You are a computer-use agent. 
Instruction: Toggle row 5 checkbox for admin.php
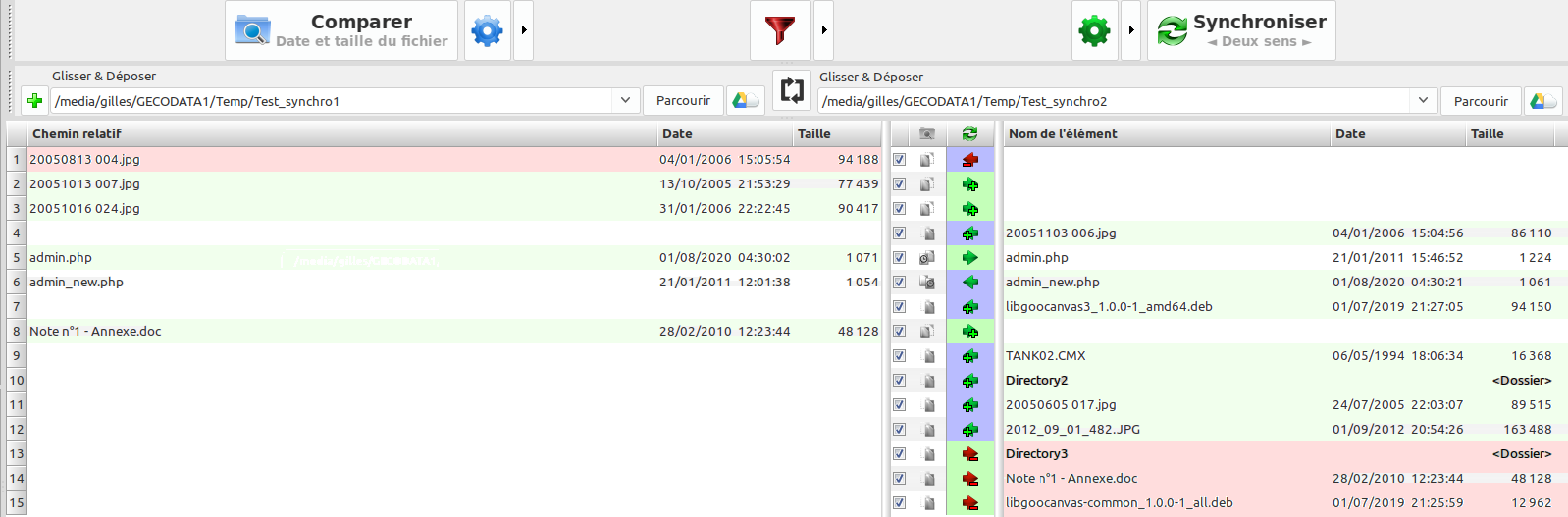click(x=899, y=257)
